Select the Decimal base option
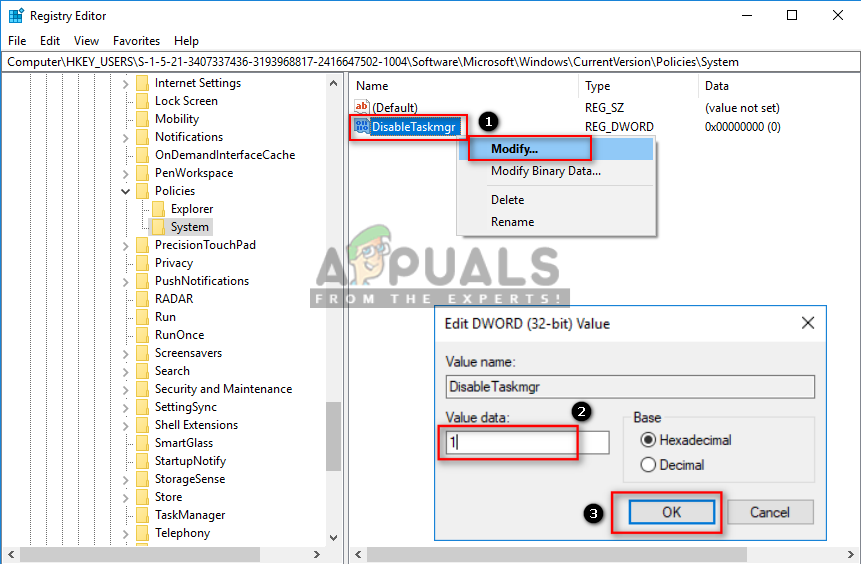This screenshot has height=564, width=861. coord(648,465)
